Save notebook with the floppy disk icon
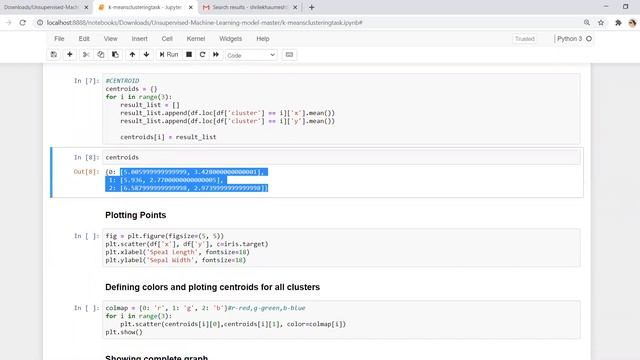Image resolution: width=640 pixels, height=360 pixels. click(54, 55)
